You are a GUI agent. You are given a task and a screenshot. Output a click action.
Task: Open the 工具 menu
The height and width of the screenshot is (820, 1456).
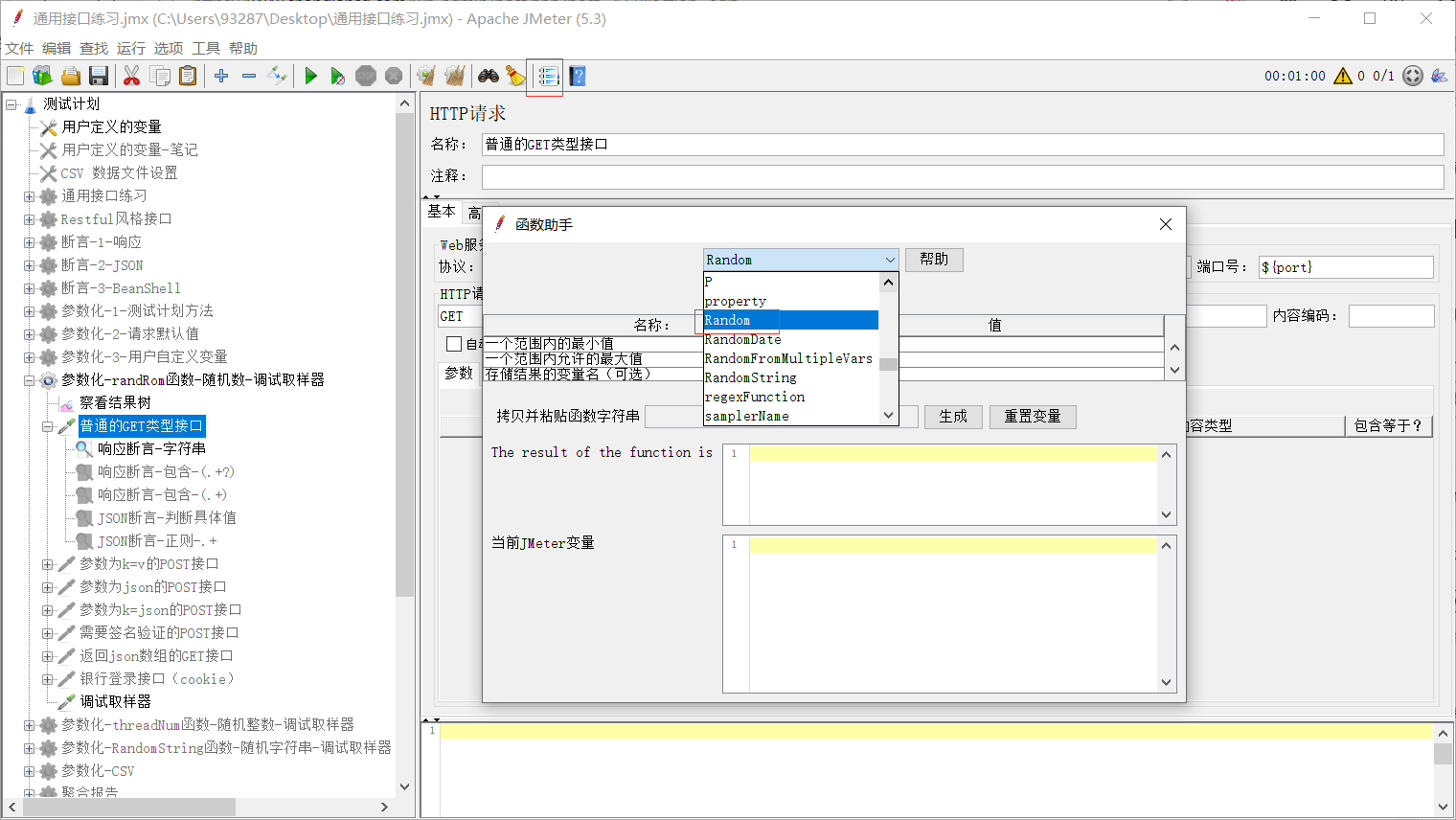point(206,49)
